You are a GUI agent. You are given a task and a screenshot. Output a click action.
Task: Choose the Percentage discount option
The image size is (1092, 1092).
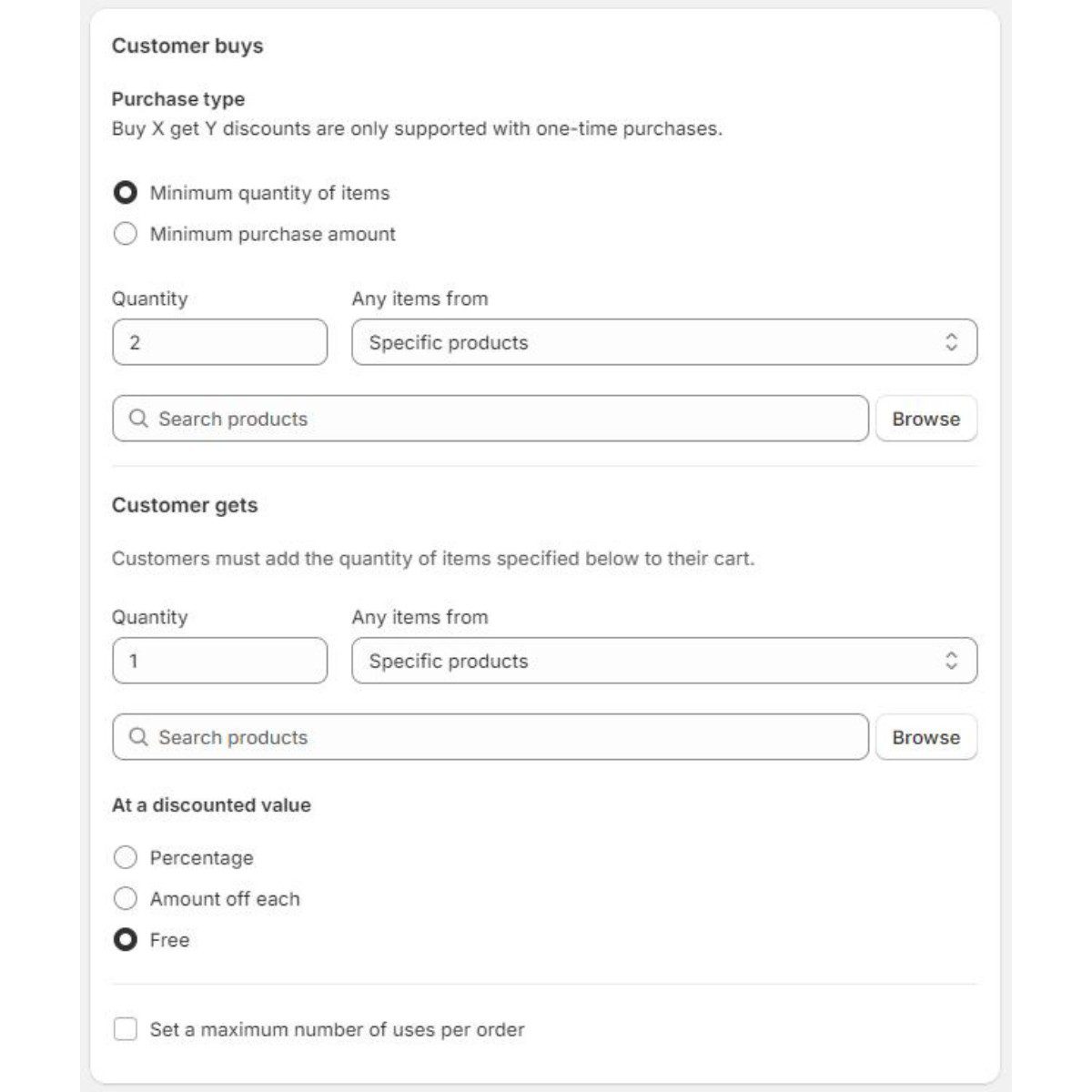(126, 857)
